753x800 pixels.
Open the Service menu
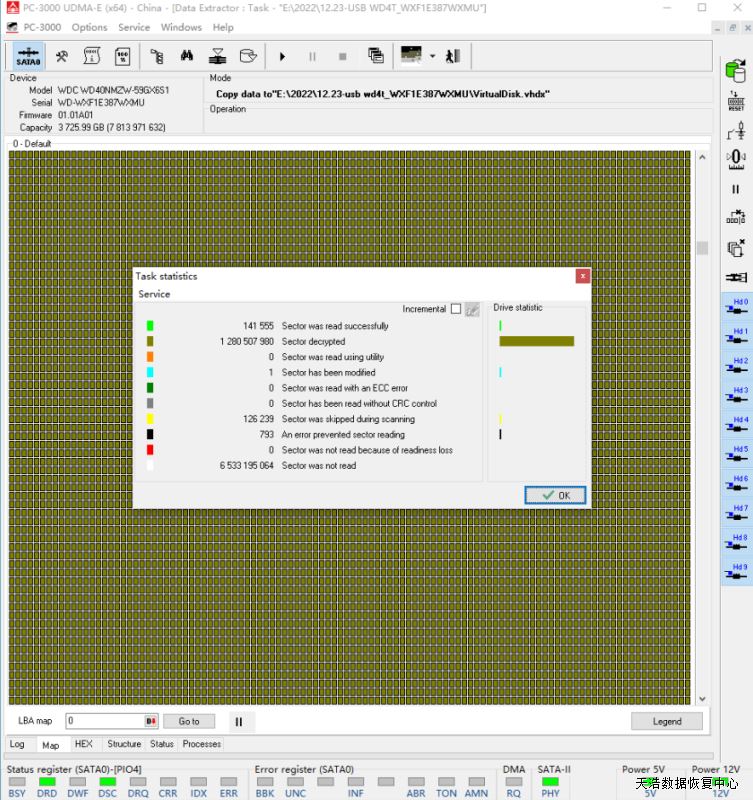(134, 27)
